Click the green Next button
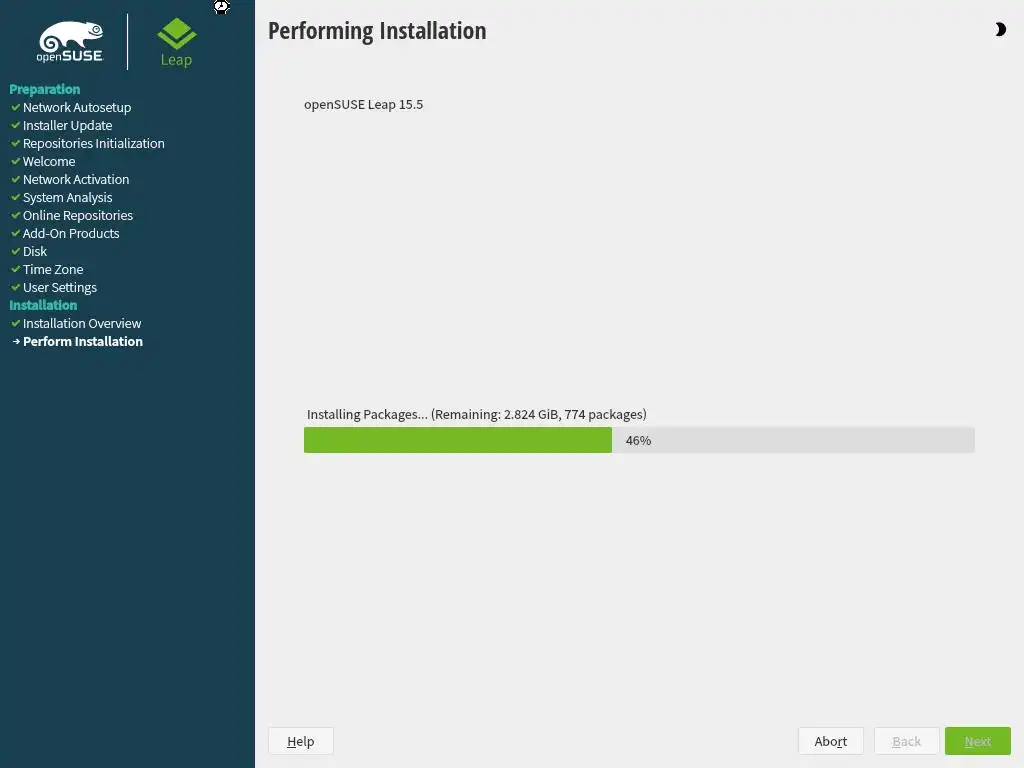 [978, 741]
